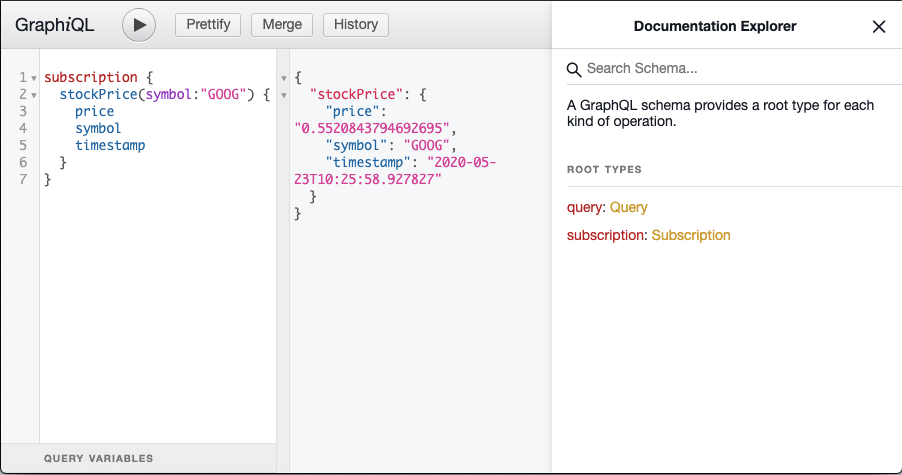The height and width of the screenshot is (475, 902).
Task: Click the timestamp field on line 5
Action: point(110,145)
